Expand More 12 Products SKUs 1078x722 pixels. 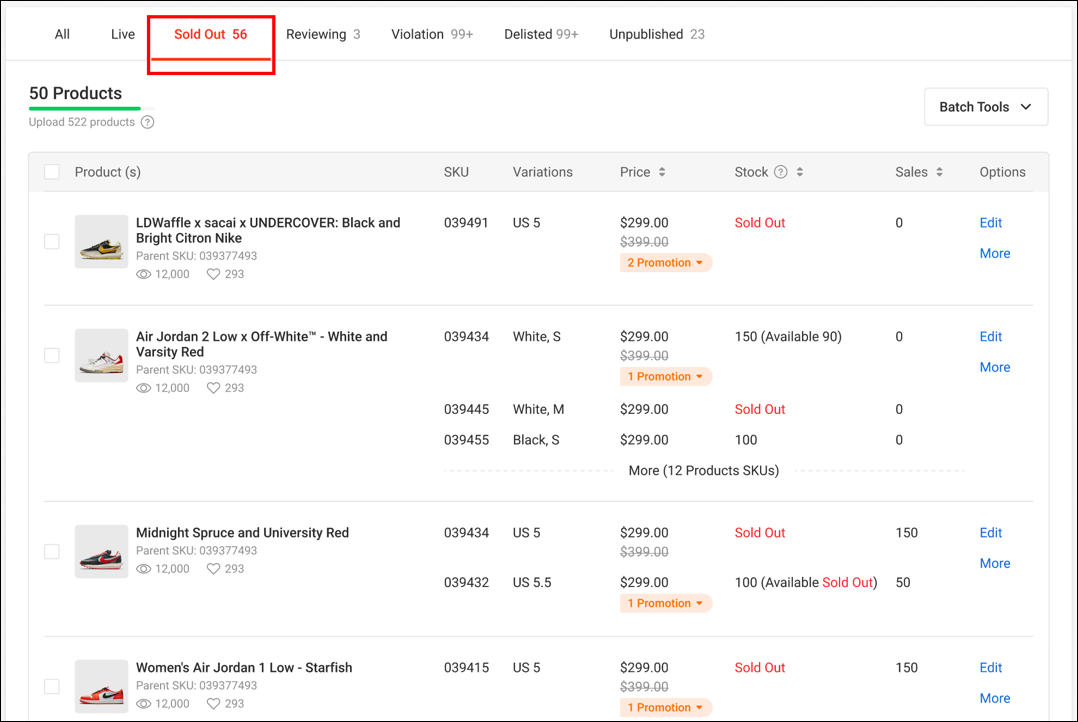[703, 470]
